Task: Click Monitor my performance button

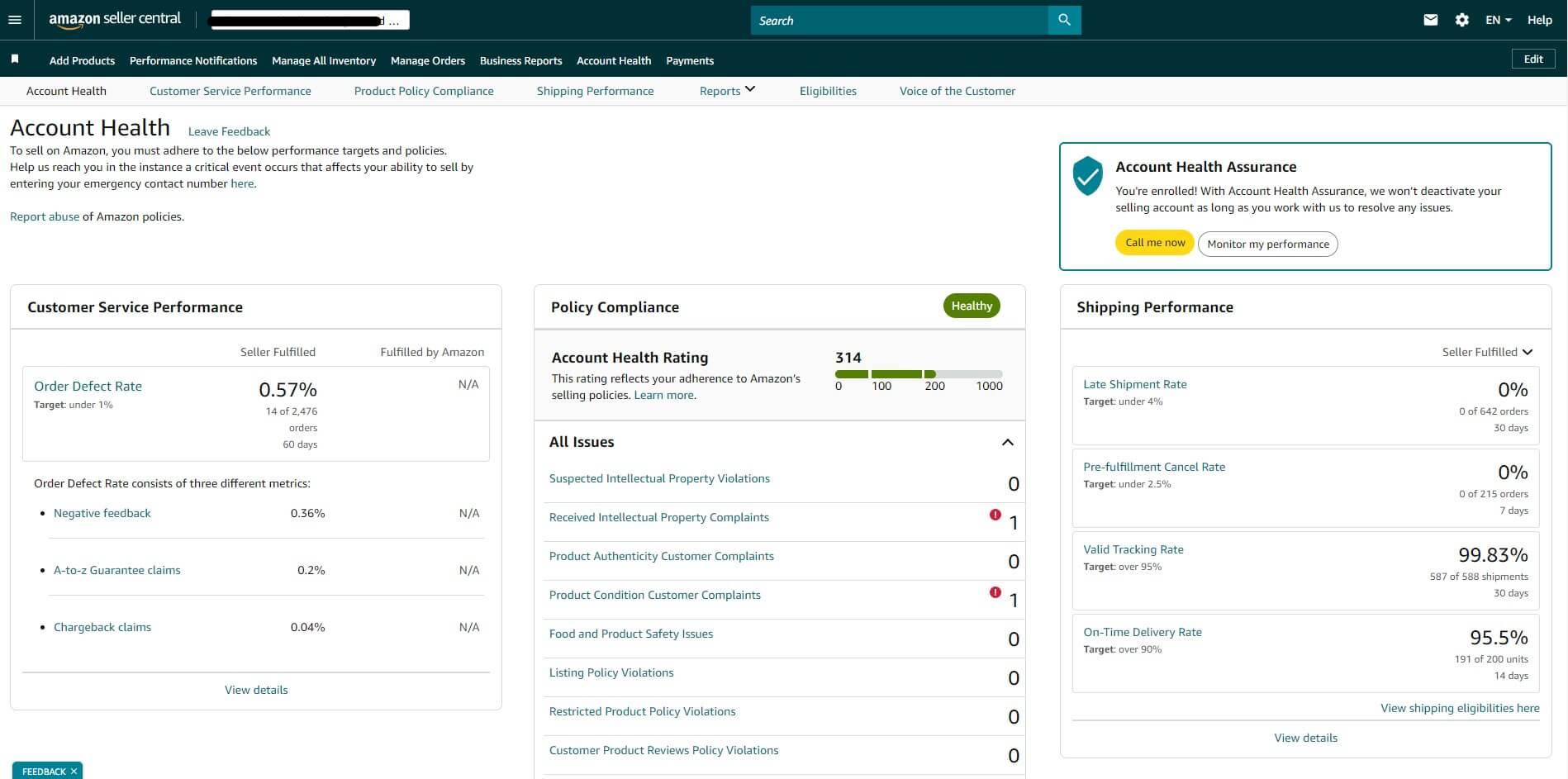Action: click(x=1268, y=244)
